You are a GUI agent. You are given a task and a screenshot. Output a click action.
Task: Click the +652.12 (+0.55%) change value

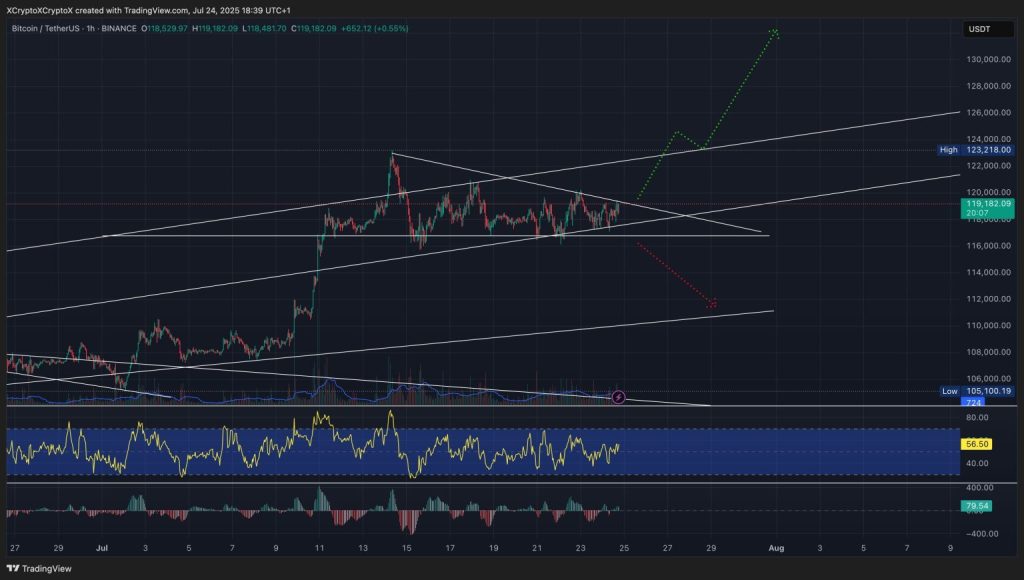click(374, 29)
